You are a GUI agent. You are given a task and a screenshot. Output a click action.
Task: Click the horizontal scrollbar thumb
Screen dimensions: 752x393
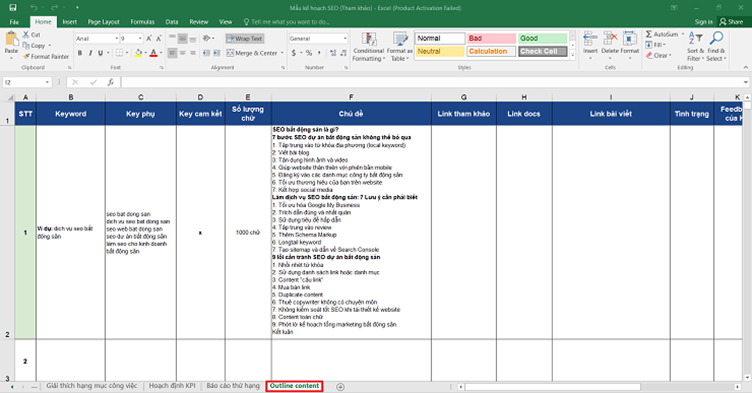pyautogui.click(x=552, y=386)
